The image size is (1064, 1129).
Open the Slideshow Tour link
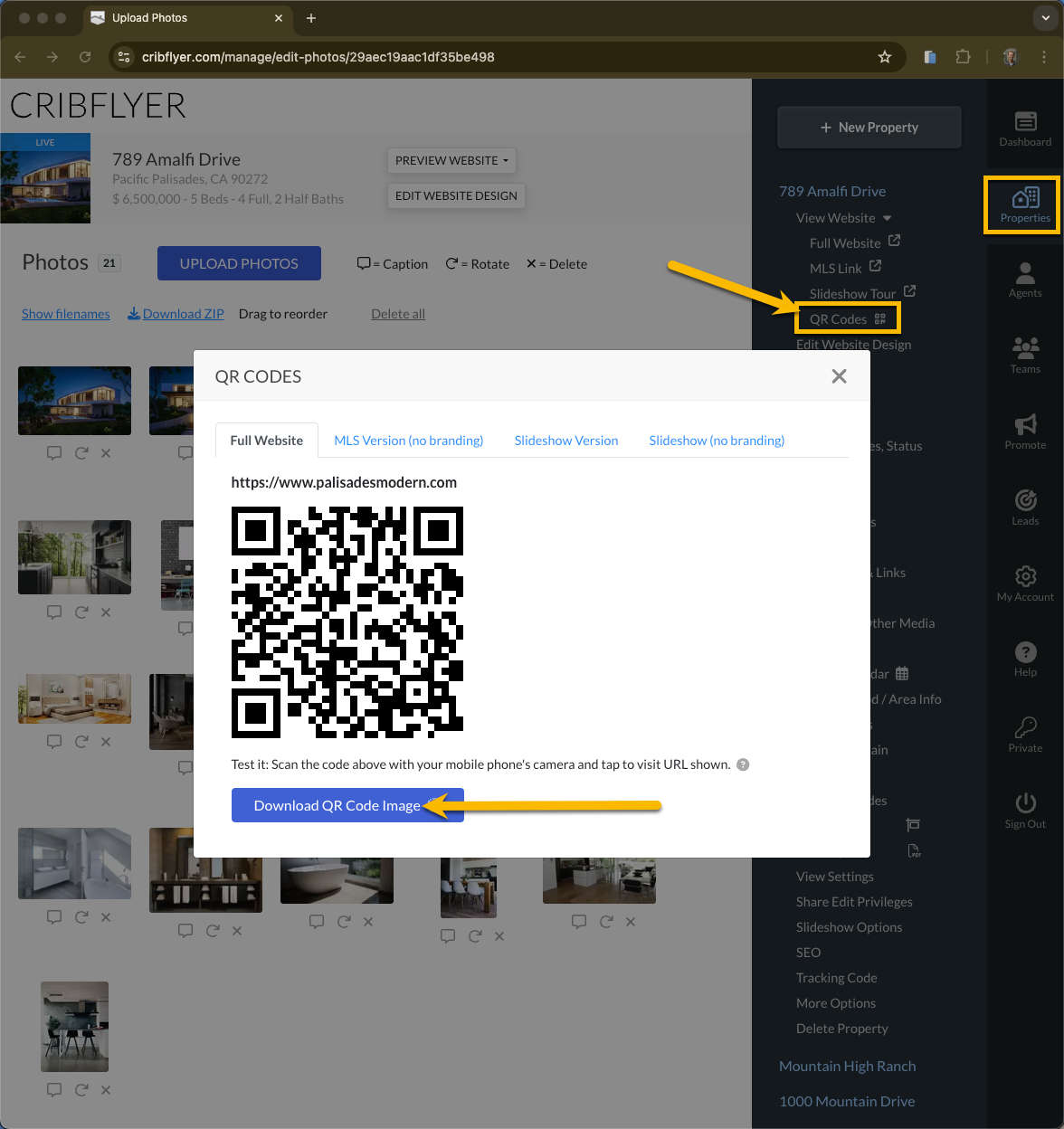862,293
